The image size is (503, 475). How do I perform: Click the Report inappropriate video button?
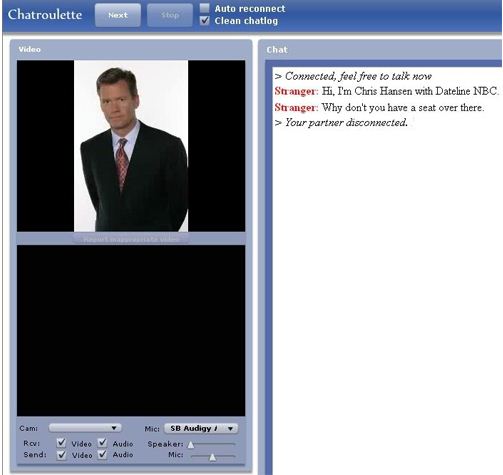pyautogui.click(x=131, y=239)
